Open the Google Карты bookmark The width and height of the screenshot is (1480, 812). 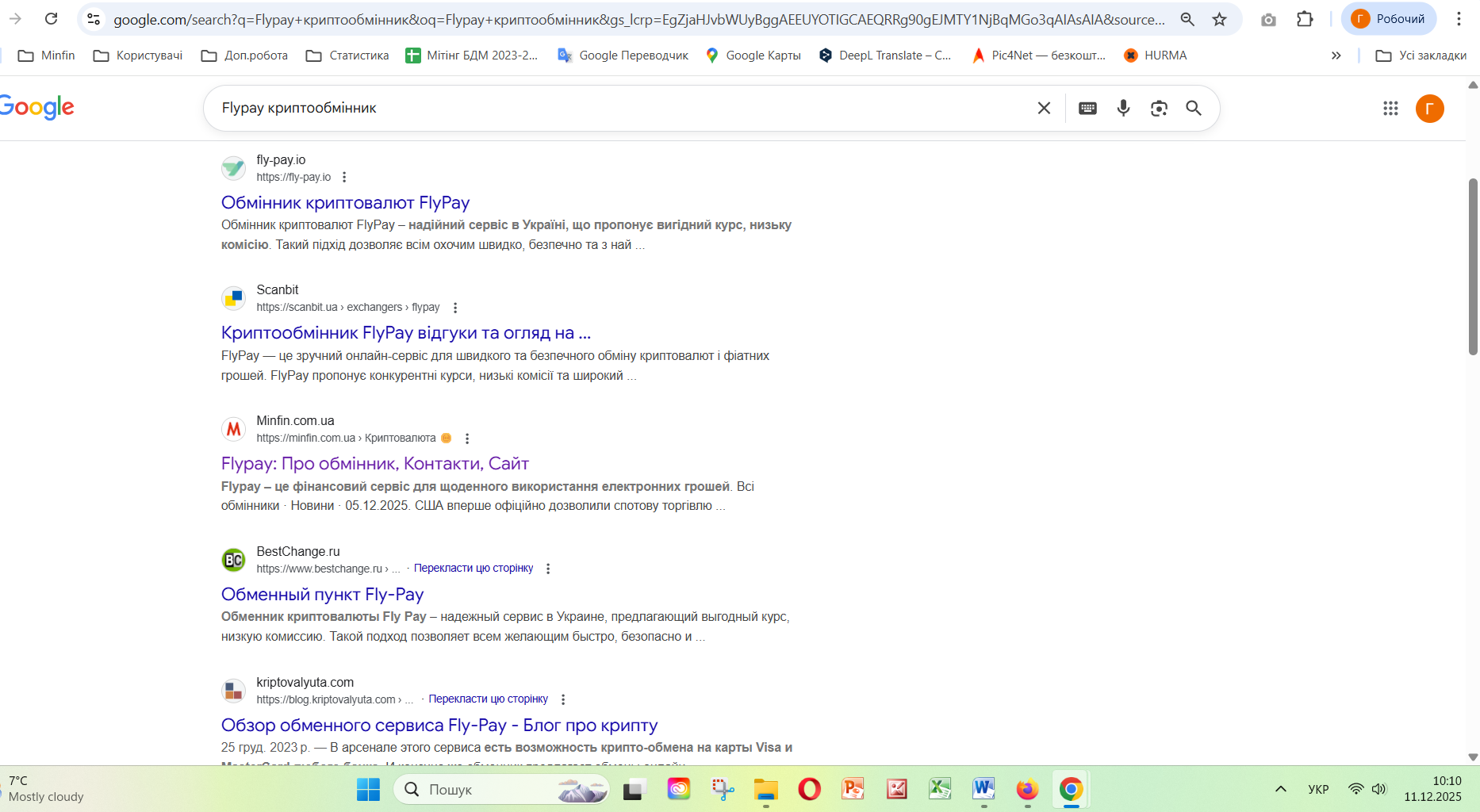[x=753, y=56]
